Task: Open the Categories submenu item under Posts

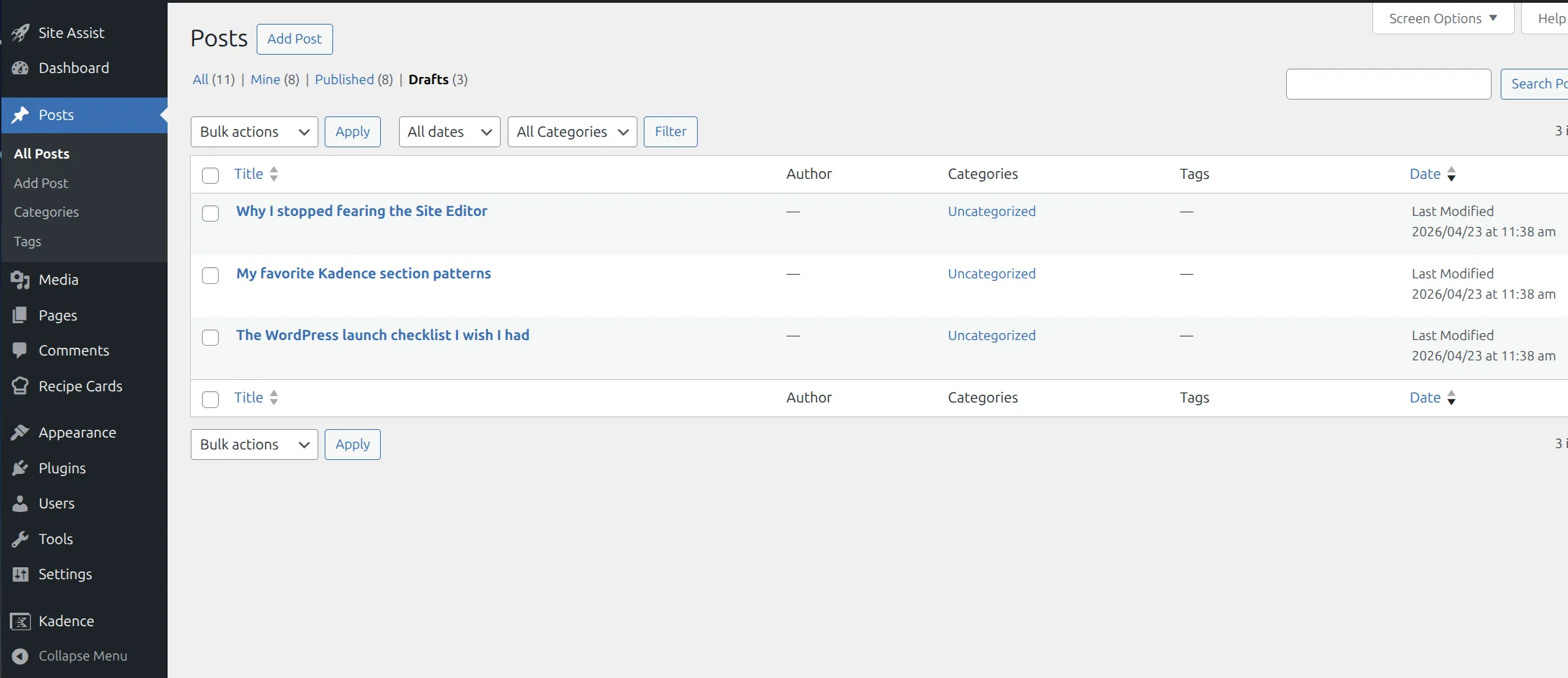Action: click(x=46, y=212)
